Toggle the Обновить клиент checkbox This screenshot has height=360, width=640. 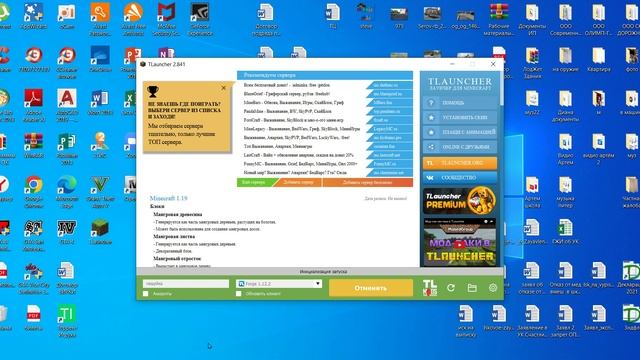click(239, 293)
